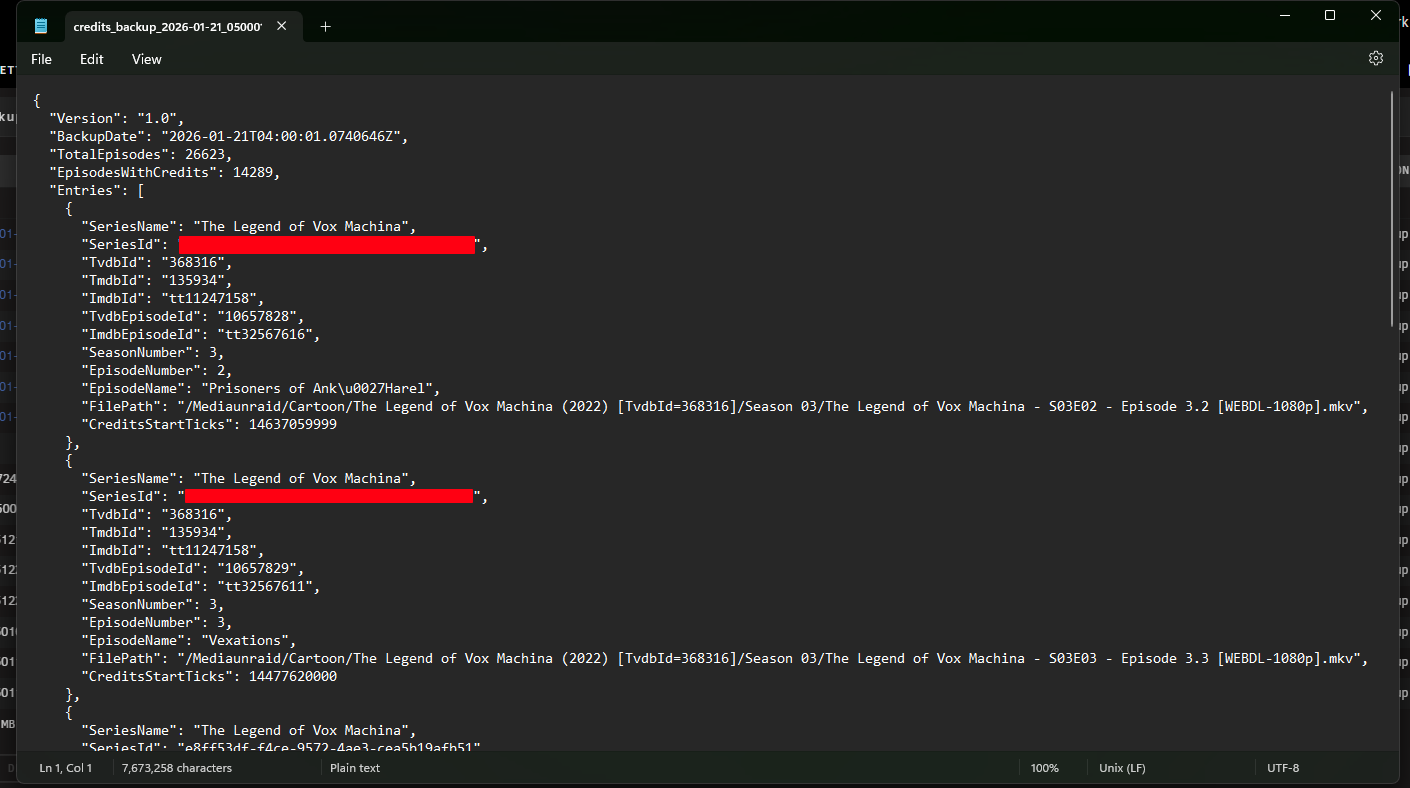
Task: Click the "EpisodesWithCredits": 14289 line
Action: click(x=165, y=172)
